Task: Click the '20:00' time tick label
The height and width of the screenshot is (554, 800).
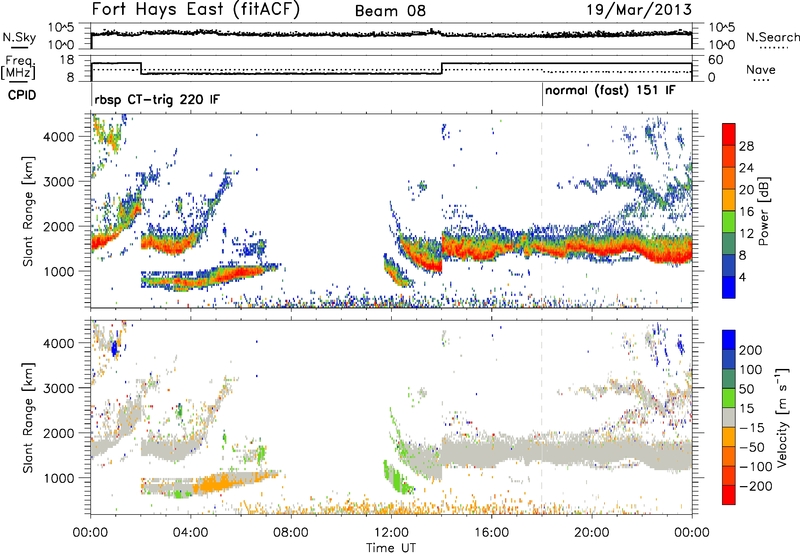Action: pos(591,533)
